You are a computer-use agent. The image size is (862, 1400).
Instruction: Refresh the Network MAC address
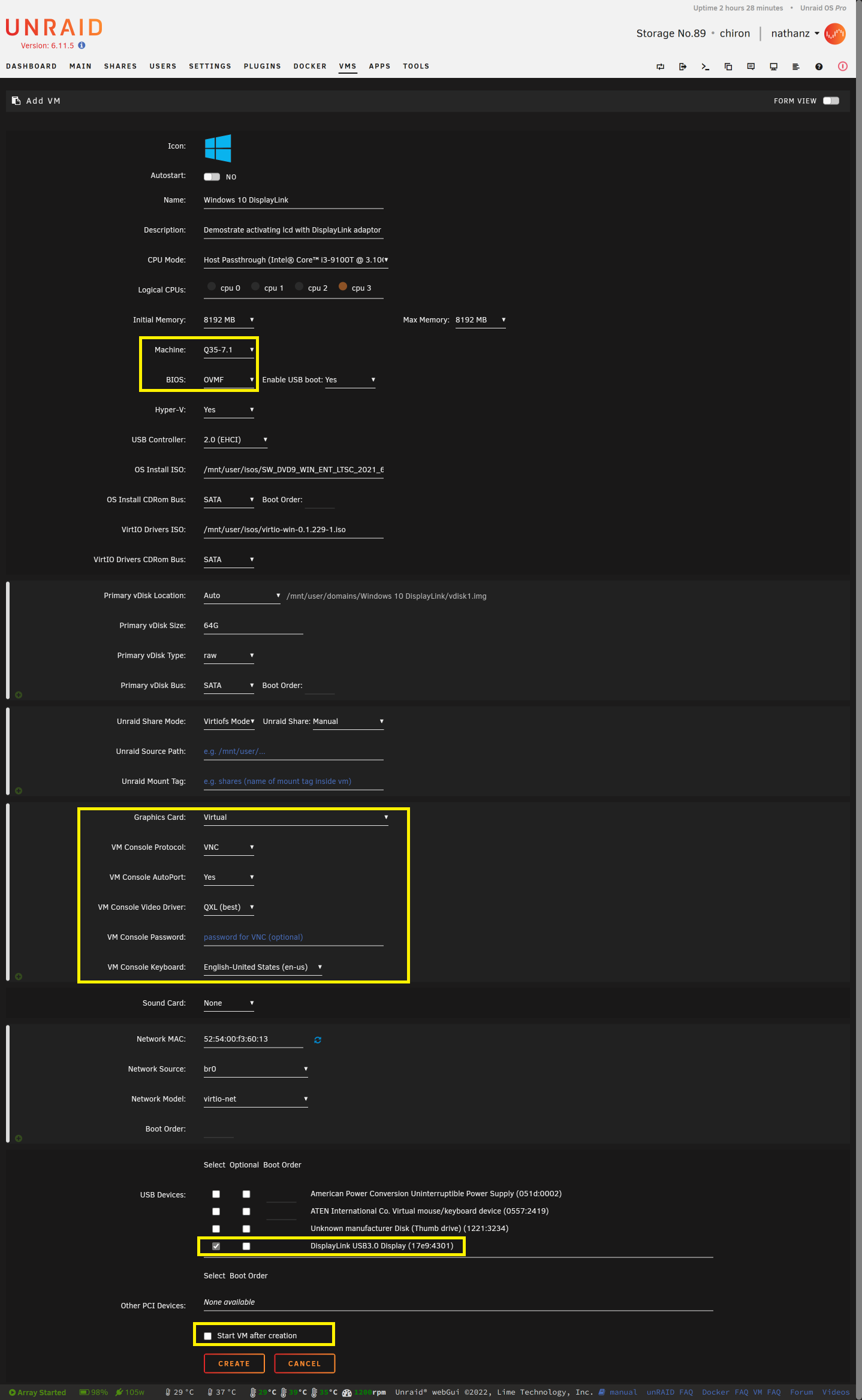pos(318,1040)
